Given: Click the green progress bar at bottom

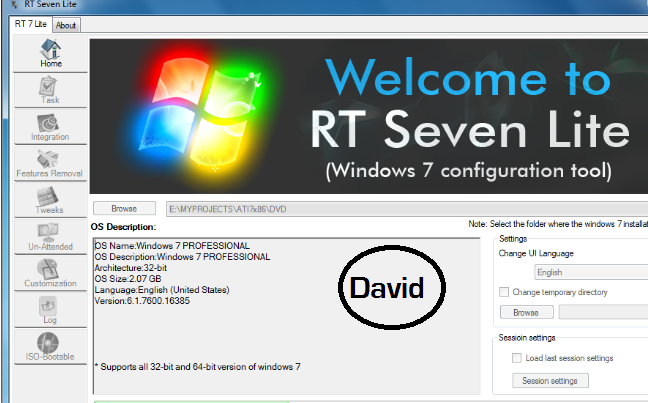Looking at the screenshot, I should (192, 401).
